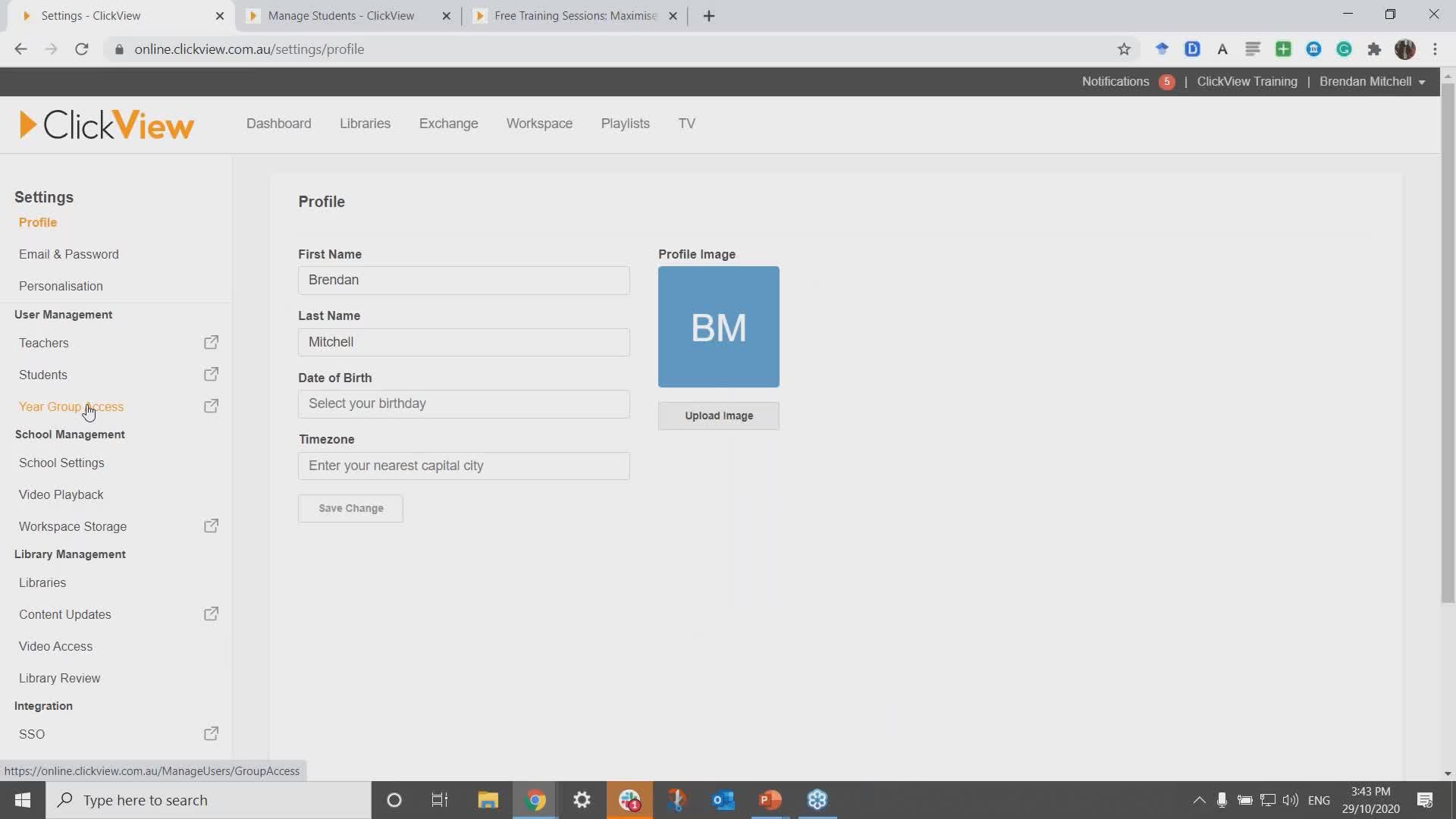The image size is (1456, 819).
Task: Click the Timezone input field
Action: [x=463, y=466]
